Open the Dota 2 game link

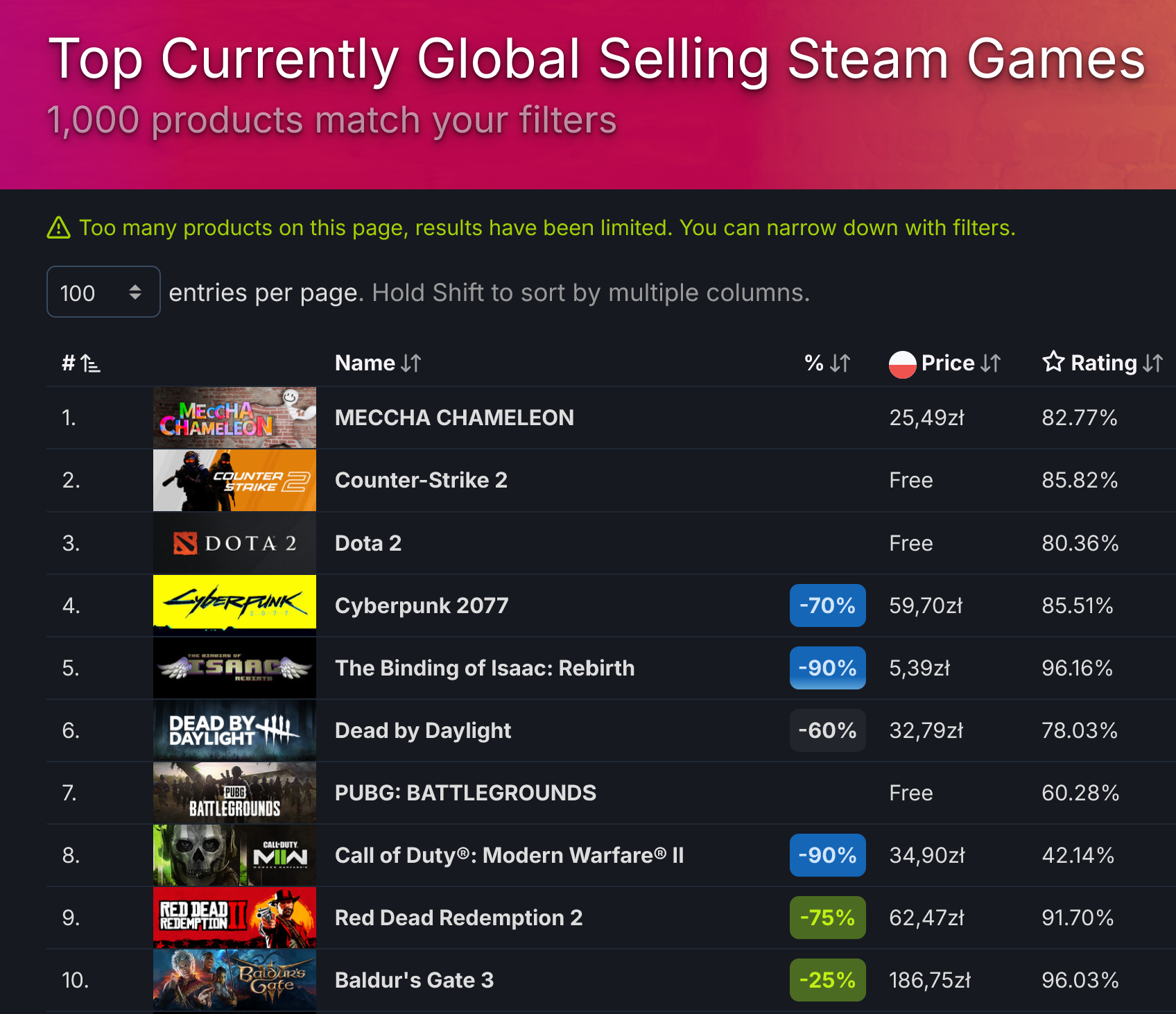pyautogui.click(x=368, y=543)
